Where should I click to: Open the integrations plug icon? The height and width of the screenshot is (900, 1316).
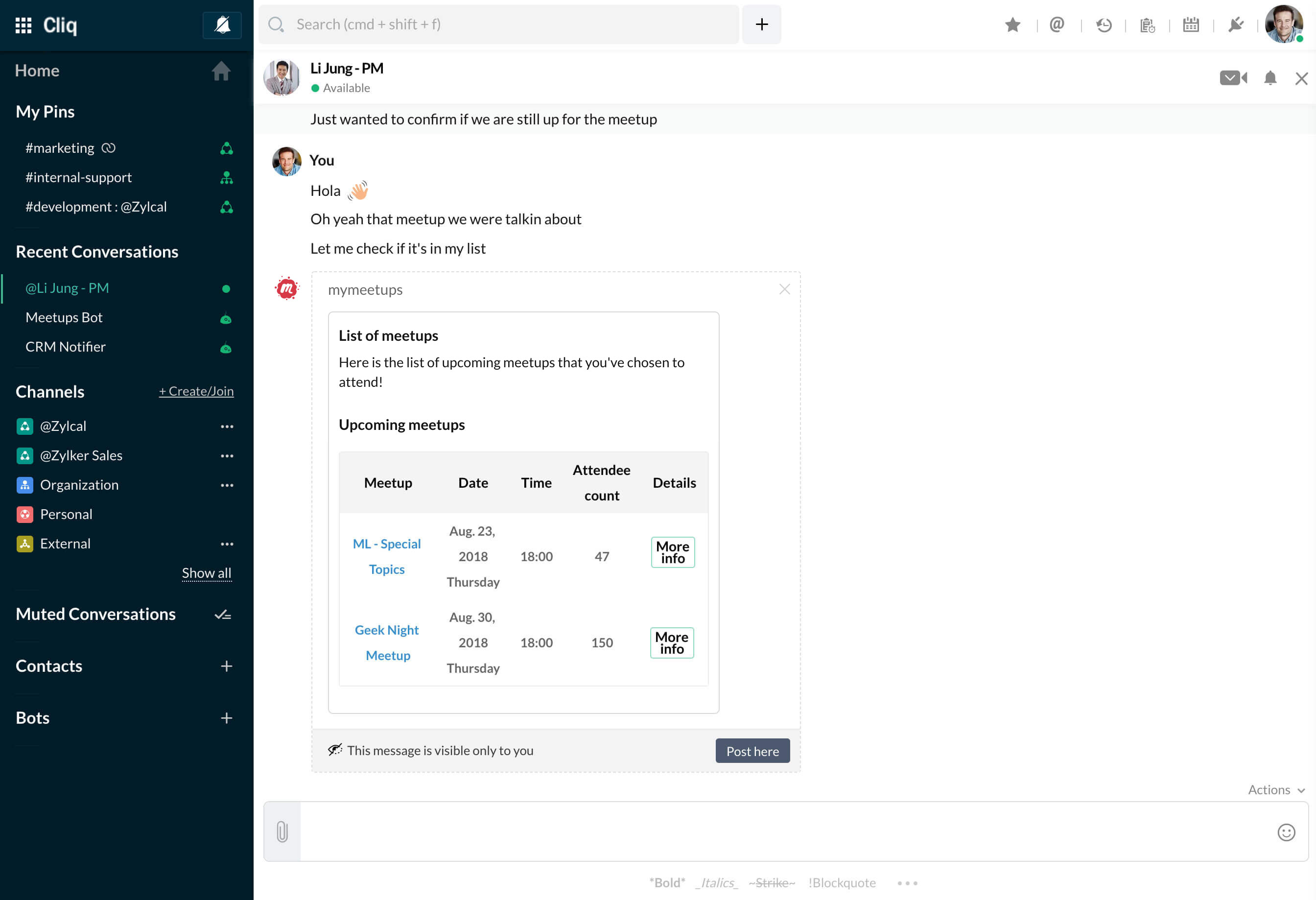click(1236, 25)
